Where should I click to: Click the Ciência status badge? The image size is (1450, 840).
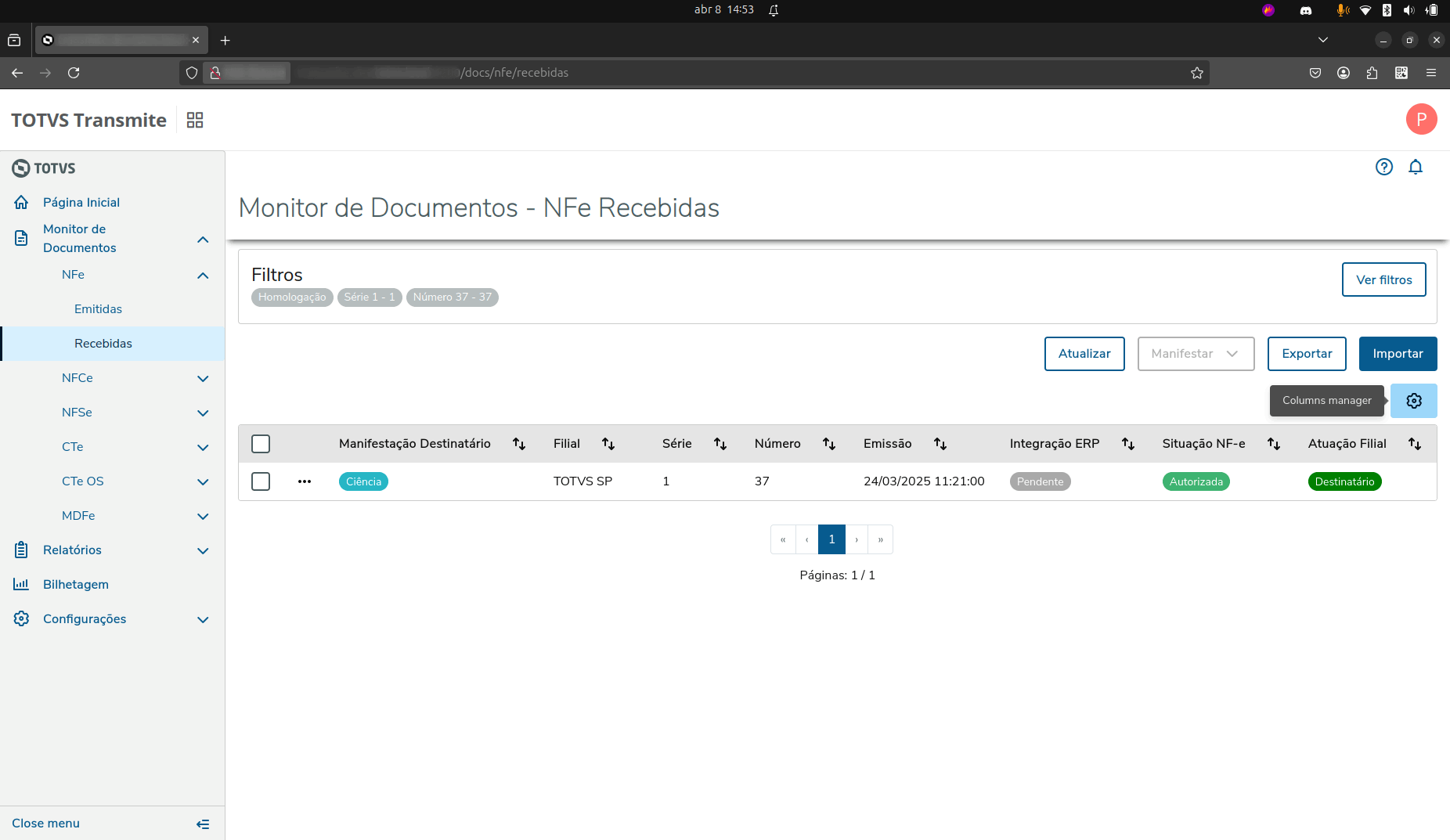coord(363,481)
